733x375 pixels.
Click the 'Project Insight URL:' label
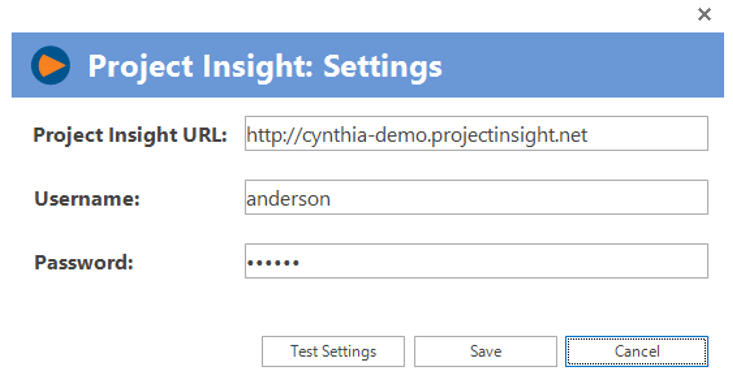point(130,135)
